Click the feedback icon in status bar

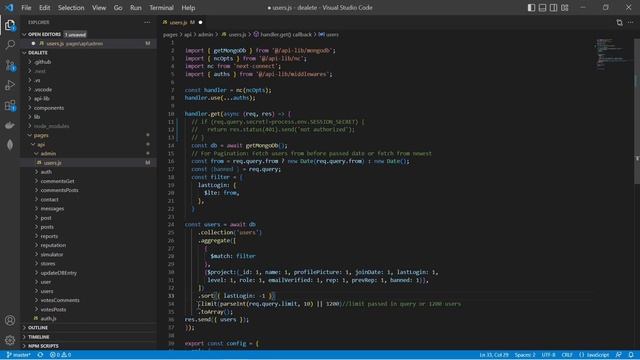[x=619, y=355]
